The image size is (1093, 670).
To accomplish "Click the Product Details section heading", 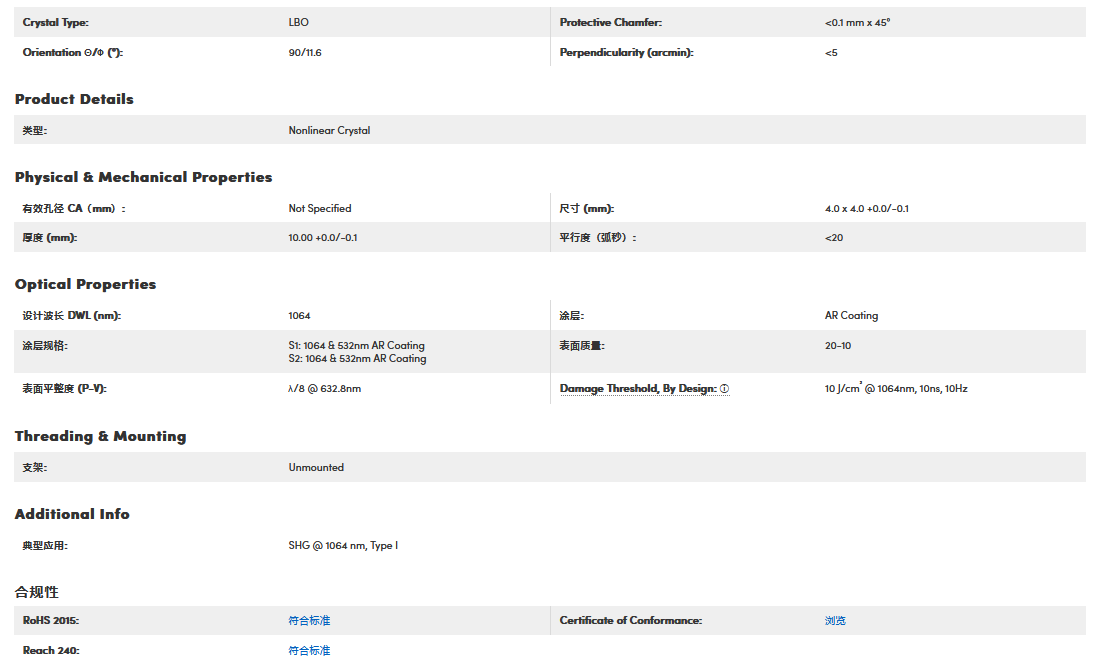I will [74, 99].
